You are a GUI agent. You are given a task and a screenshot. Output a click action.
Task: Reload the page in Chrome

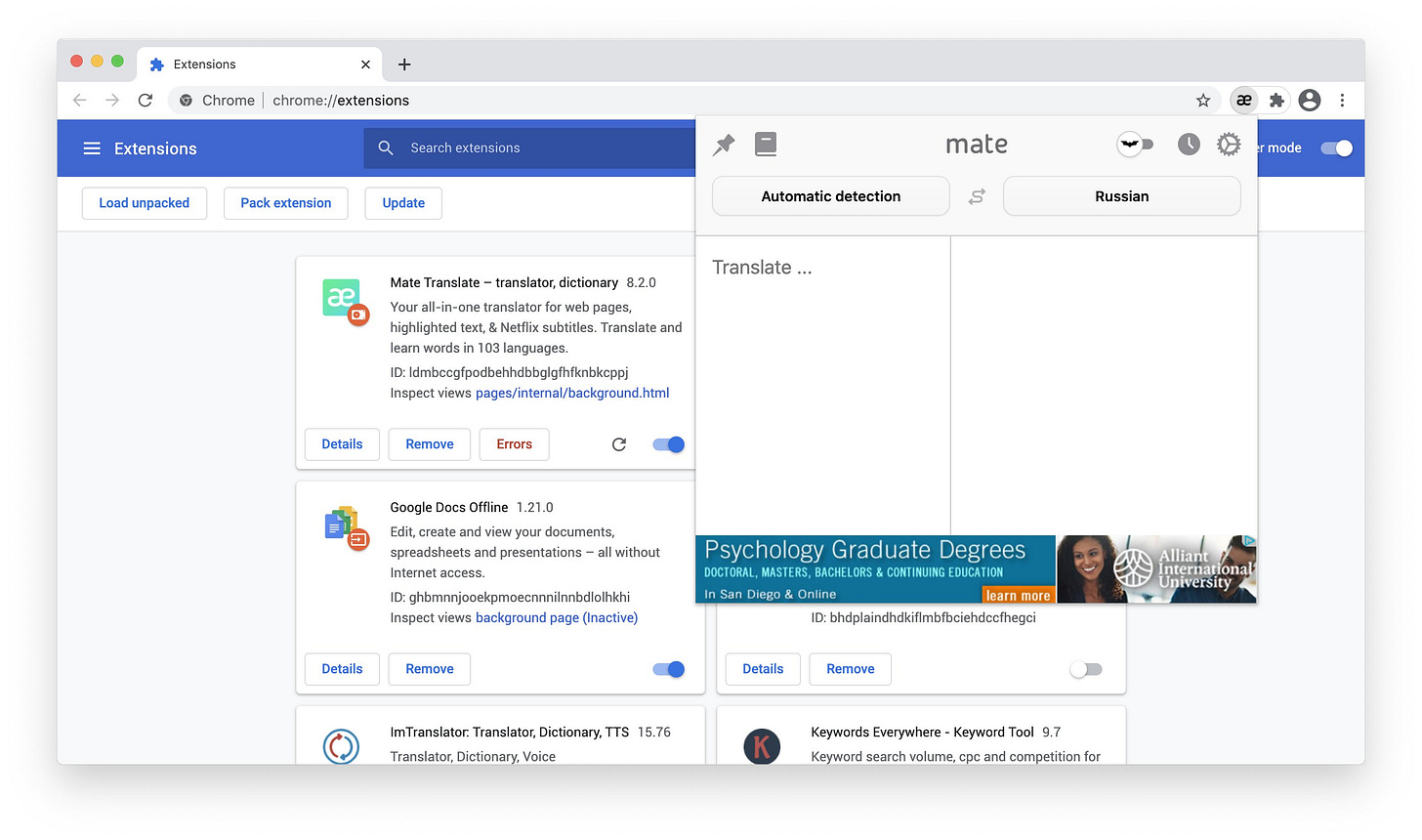tap(146, 100)
